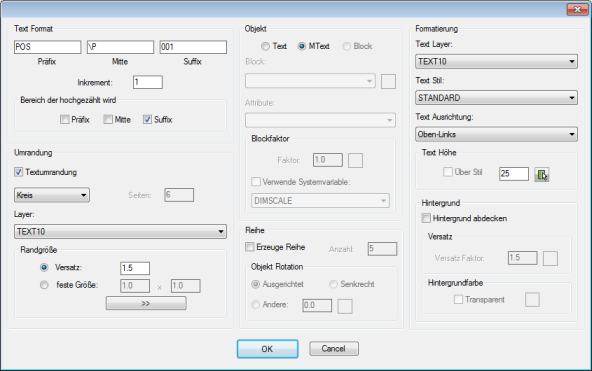Click the rotation pick button beside Andere
The width and height of the screenshot is (592, 371).
coord(345,306)
